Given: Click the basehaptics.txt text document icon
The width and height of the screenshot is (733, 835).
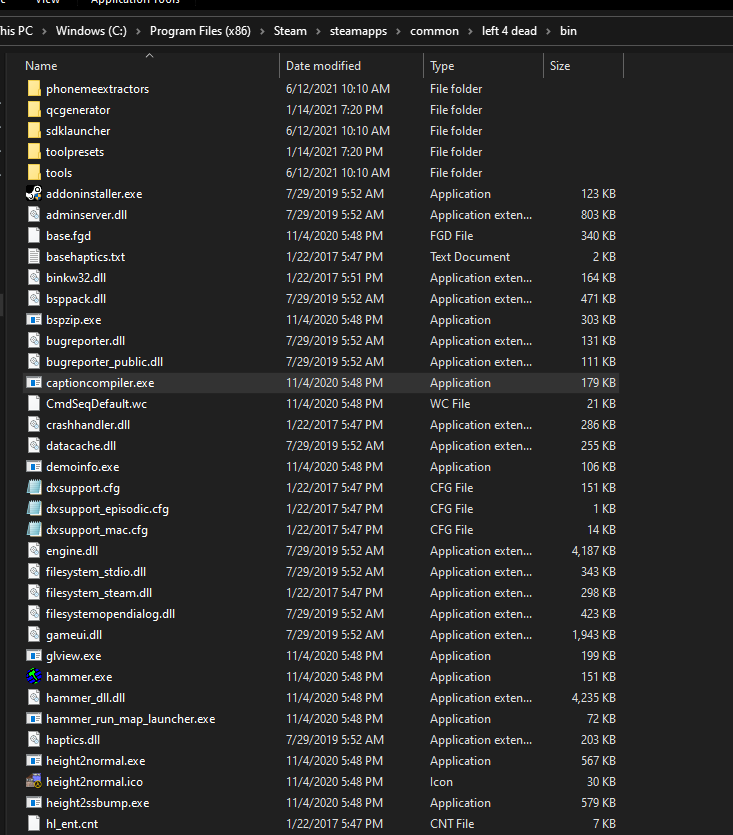Looking at the screenshot, I should pos(34,257).
